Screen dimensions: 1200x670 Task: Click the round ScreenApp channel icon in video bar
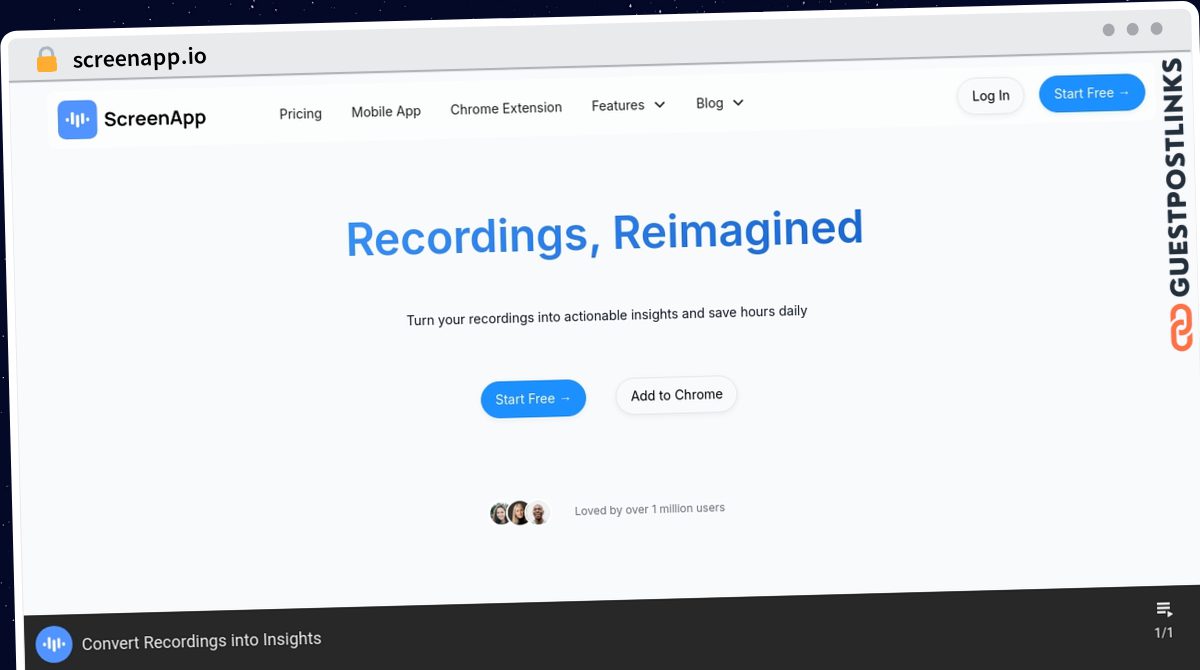[x=54, y=645]
